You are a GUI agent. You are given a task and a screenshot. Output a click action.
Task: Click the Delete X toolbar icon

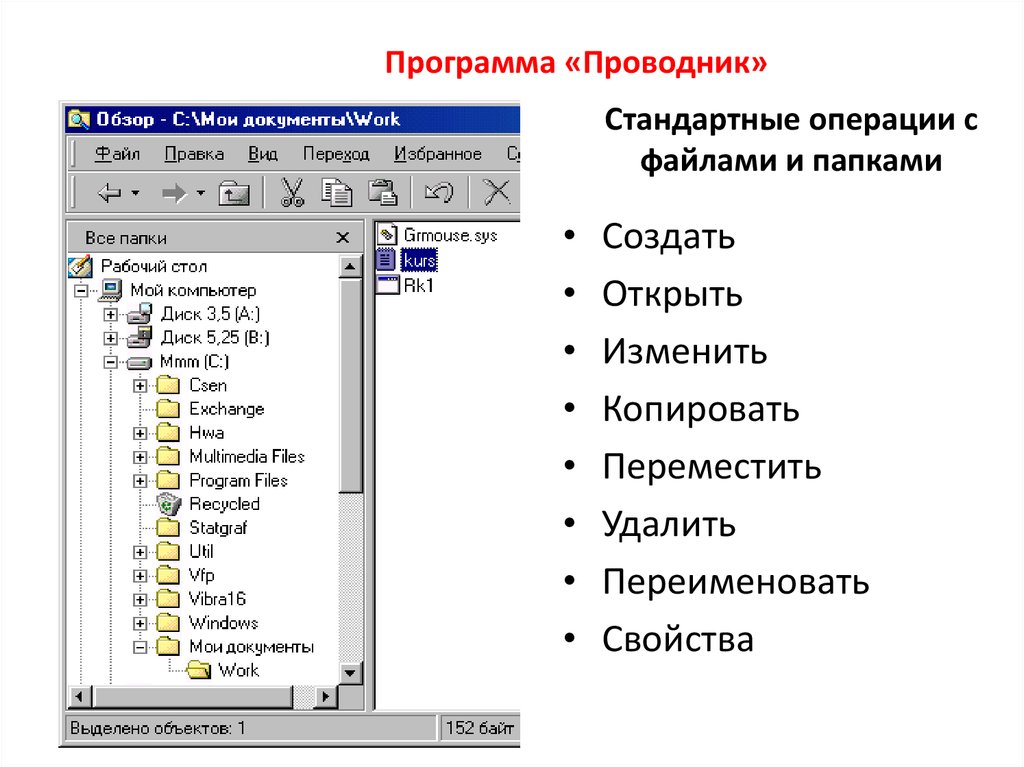(496, 193)
